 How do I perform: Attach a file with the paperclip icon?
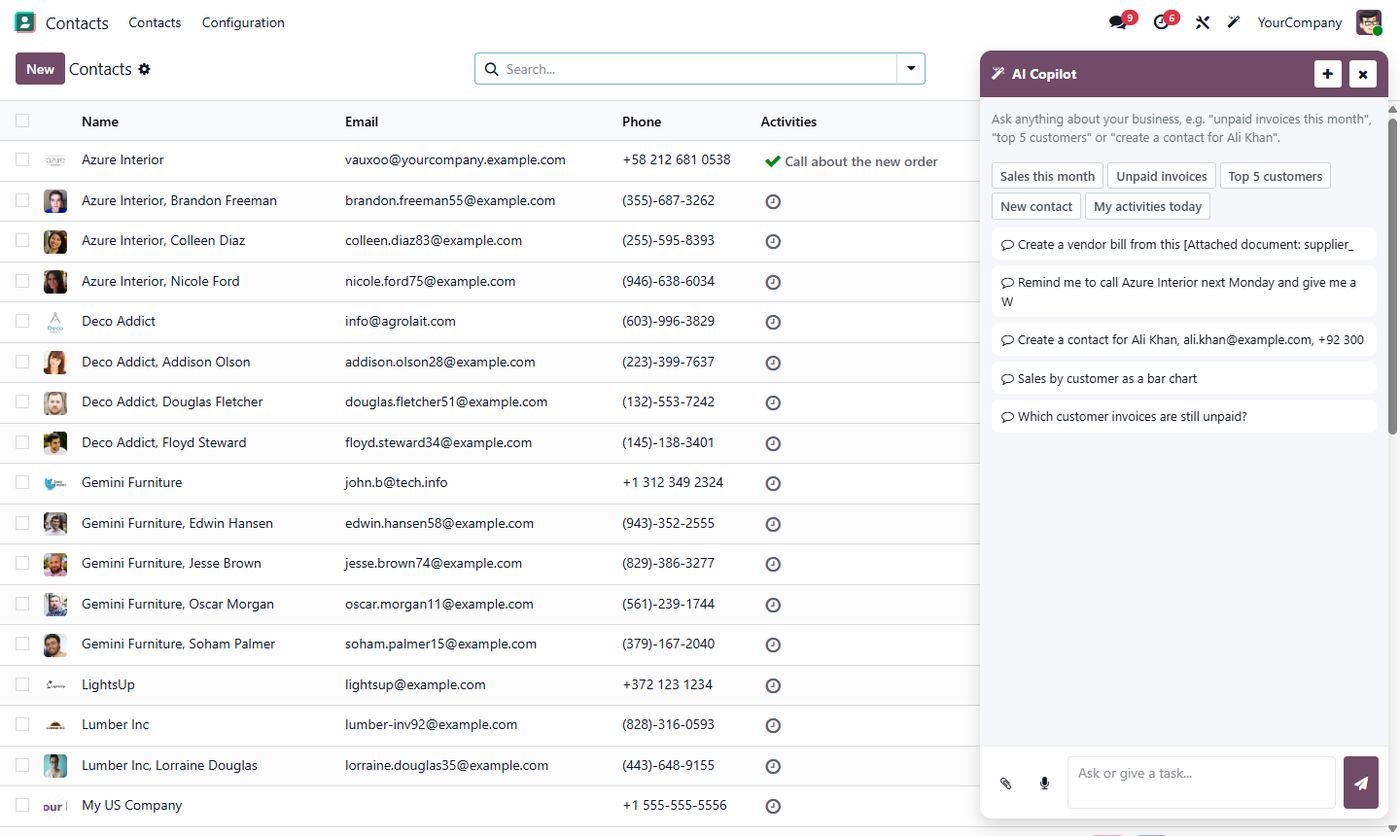pos(1006,783)
